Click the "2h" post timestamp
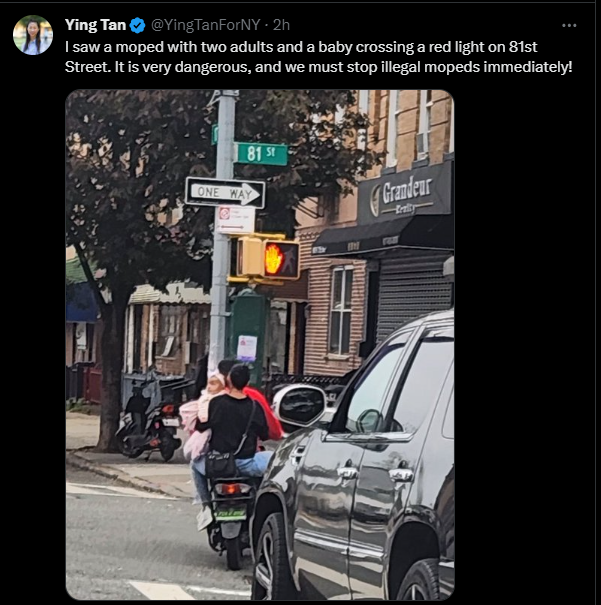The width and height of the screenshot is (601, 605). (281, 25)
